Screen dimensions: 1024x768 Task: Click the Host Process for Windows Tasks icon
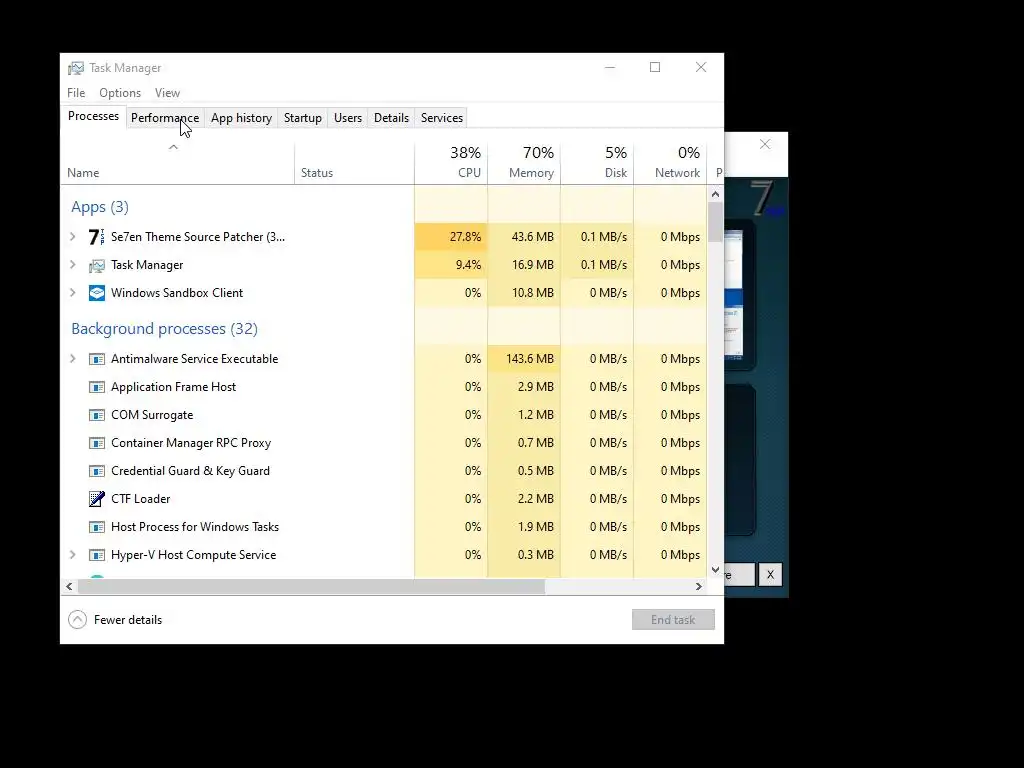(97, 527)
